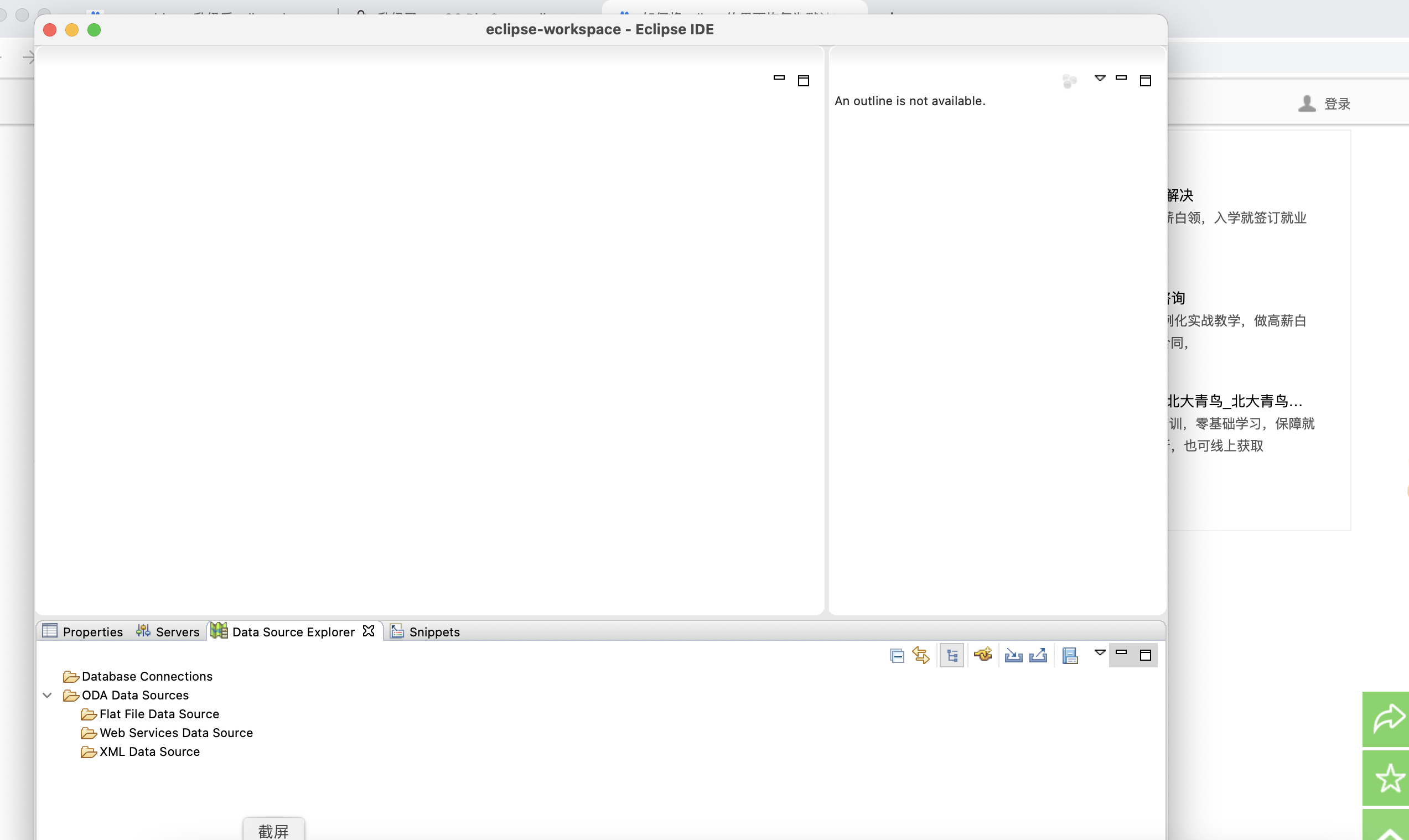This screenshot has height=840, width=1409.
Task: Switch to Snippets tab
Action: (426, 632)
